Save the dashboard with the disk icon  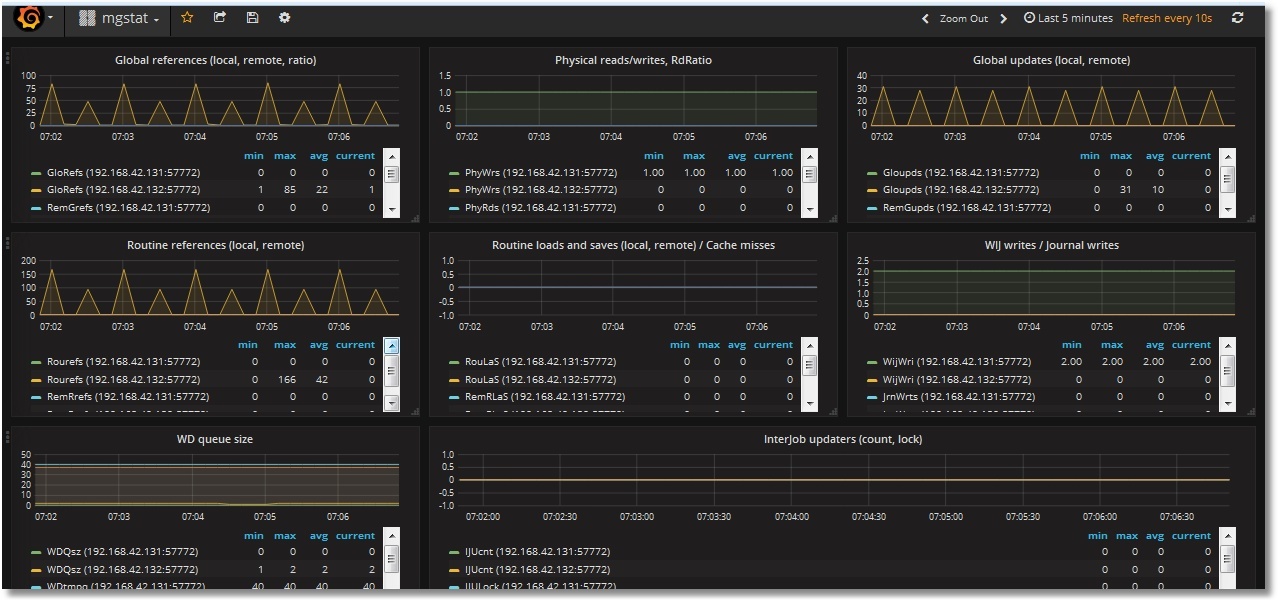pos(251,17)
